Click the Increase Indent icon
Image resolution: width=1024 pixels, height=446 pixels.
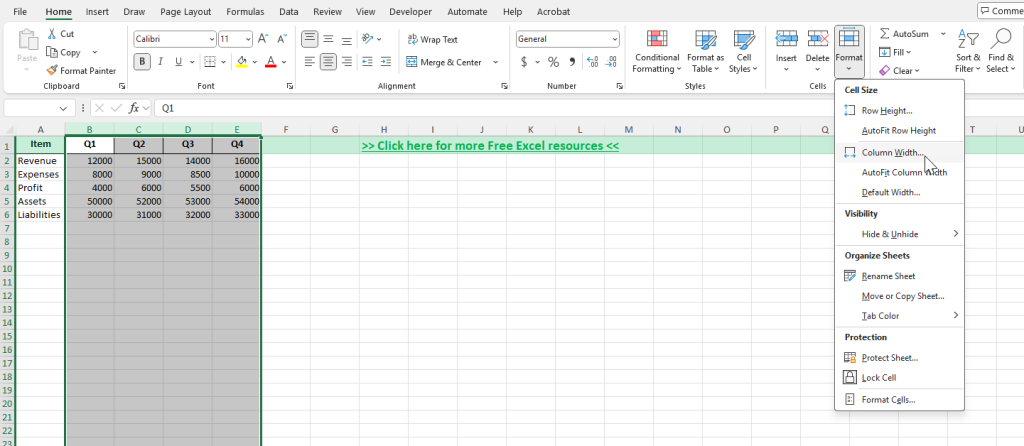(386, 62)
